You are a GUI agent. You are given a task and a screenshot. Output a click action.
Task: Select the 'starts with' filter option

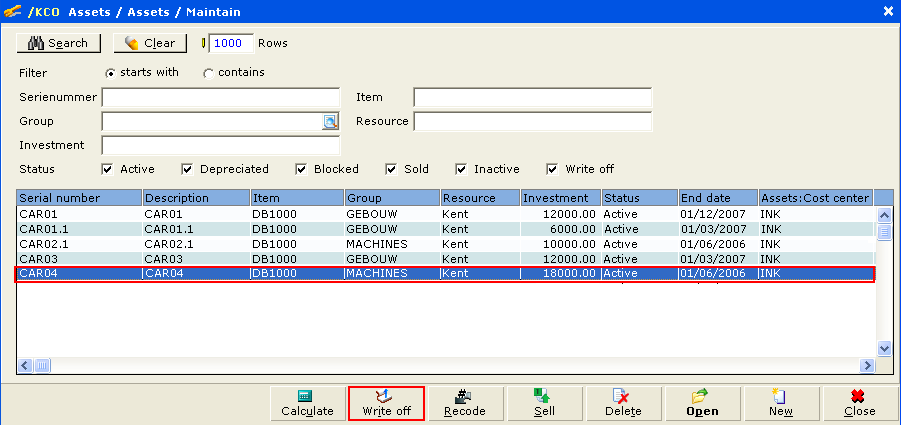point(110,73)
